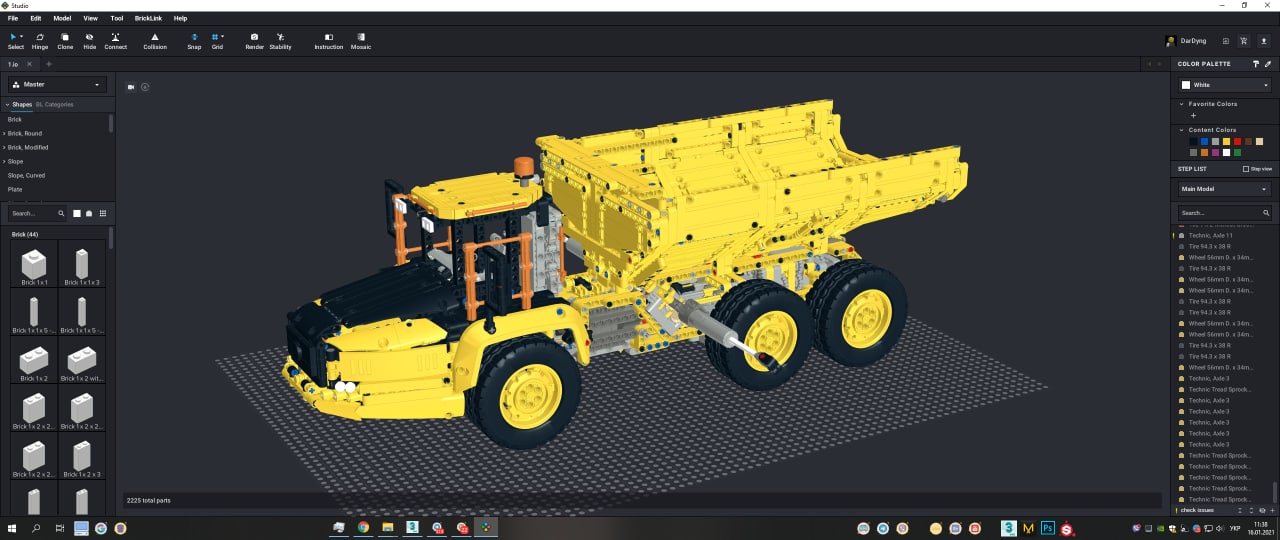Open the File menu
The height and width of the screenshot is (540, 1280).
coord(13,18)
